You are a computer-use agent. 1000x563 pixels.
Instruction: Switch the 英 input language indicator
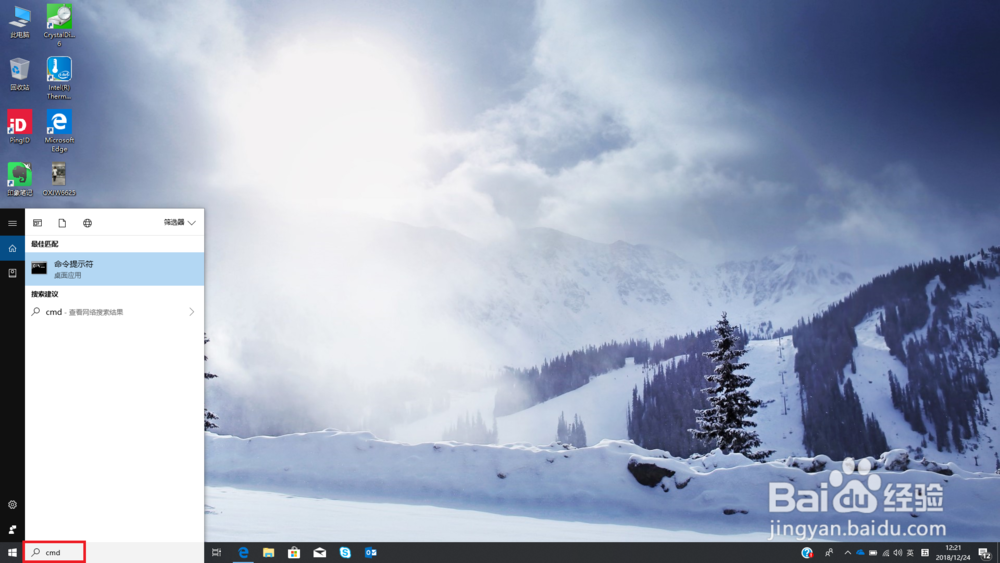click(911, 553)
